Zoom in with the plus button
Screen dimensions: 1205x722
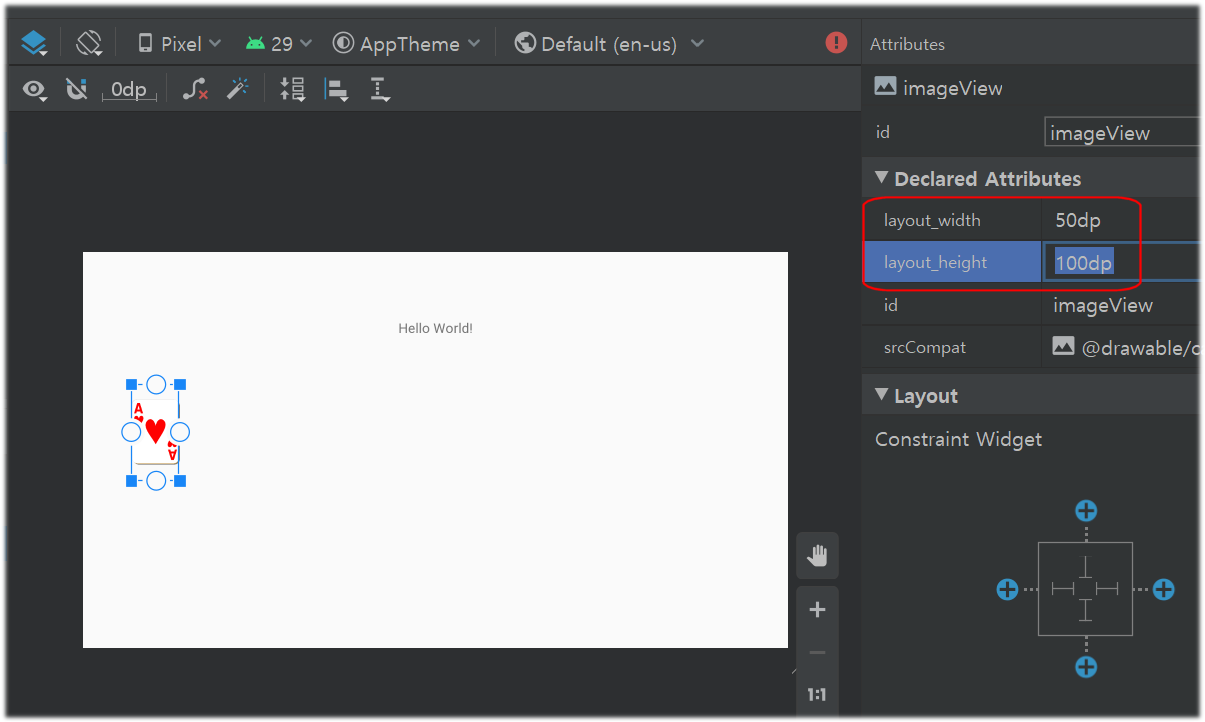(x=817, y=609)
